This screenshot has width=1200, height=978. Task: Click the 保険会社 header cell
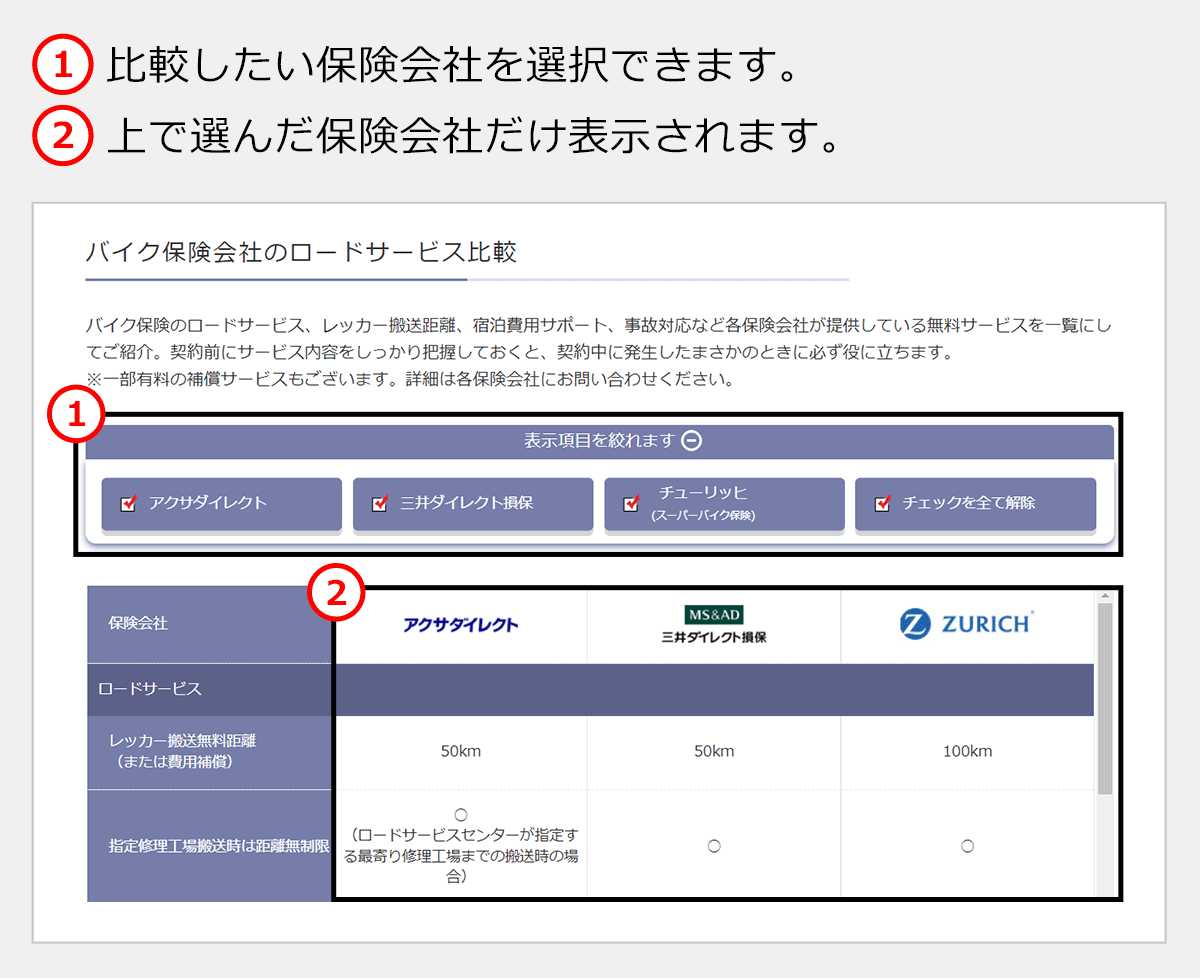[x=210, y=624]
